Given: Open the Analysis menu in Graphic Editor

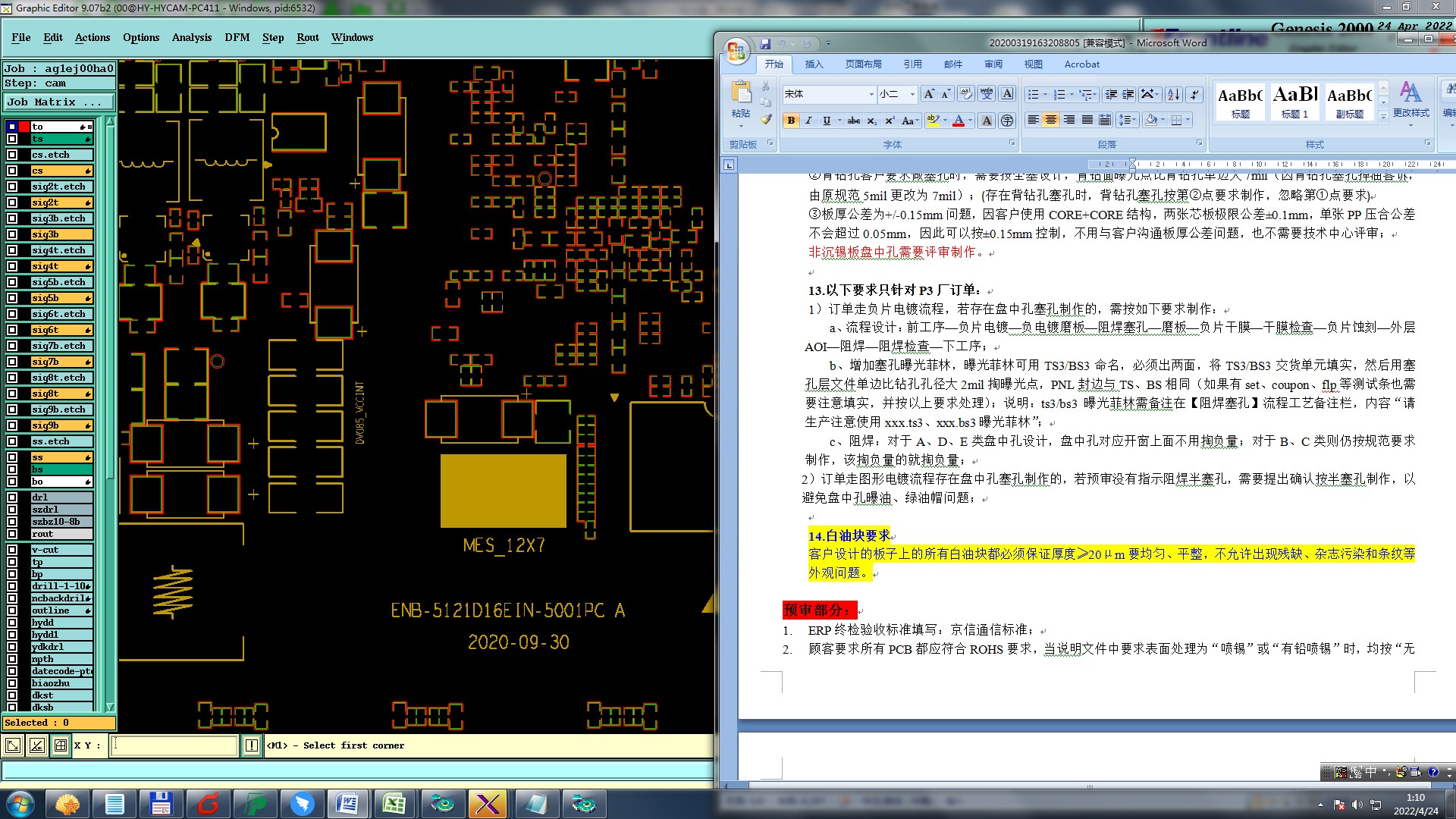Looking at the screenshot, I should click(x=191, y=37).
